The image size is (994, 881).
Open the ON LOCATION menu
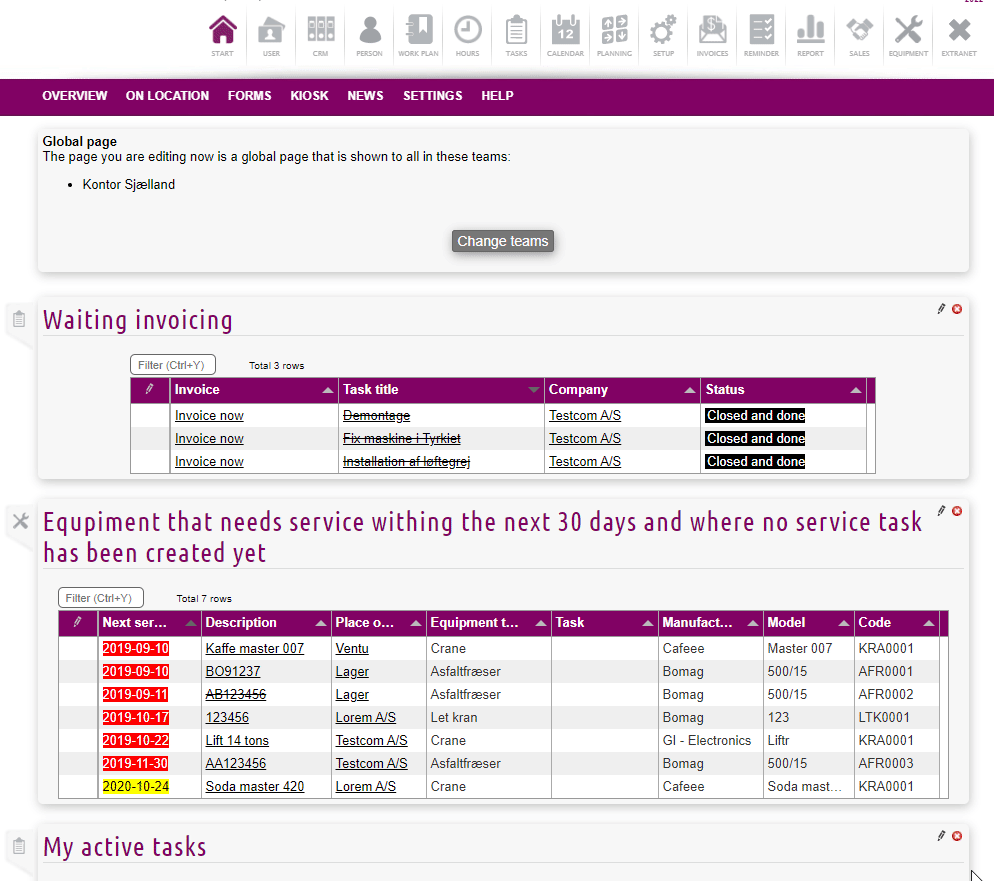[167, 96]
